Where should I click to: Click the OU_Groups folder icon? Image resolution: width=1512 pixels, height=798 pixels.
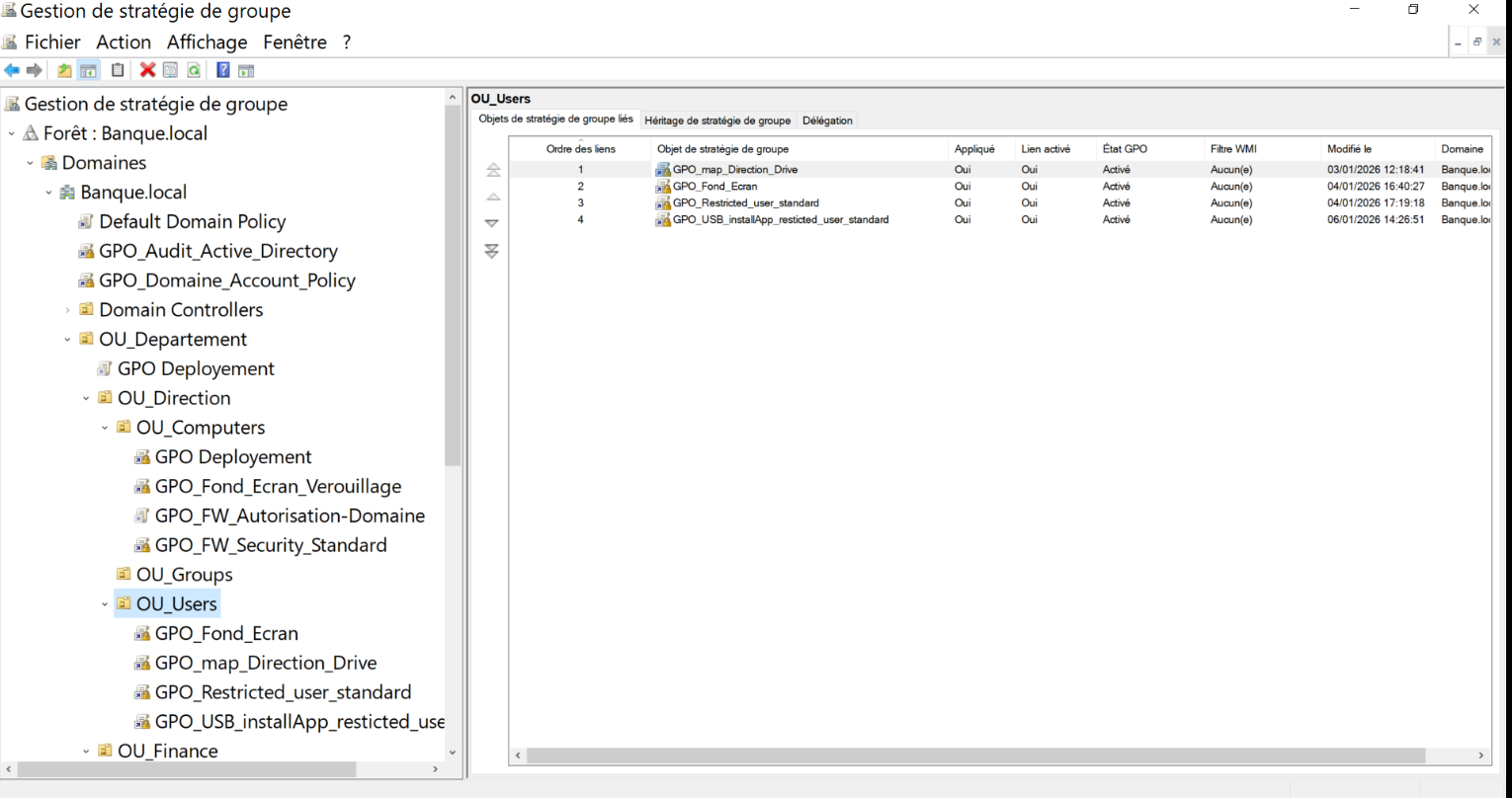click(124, 574)
